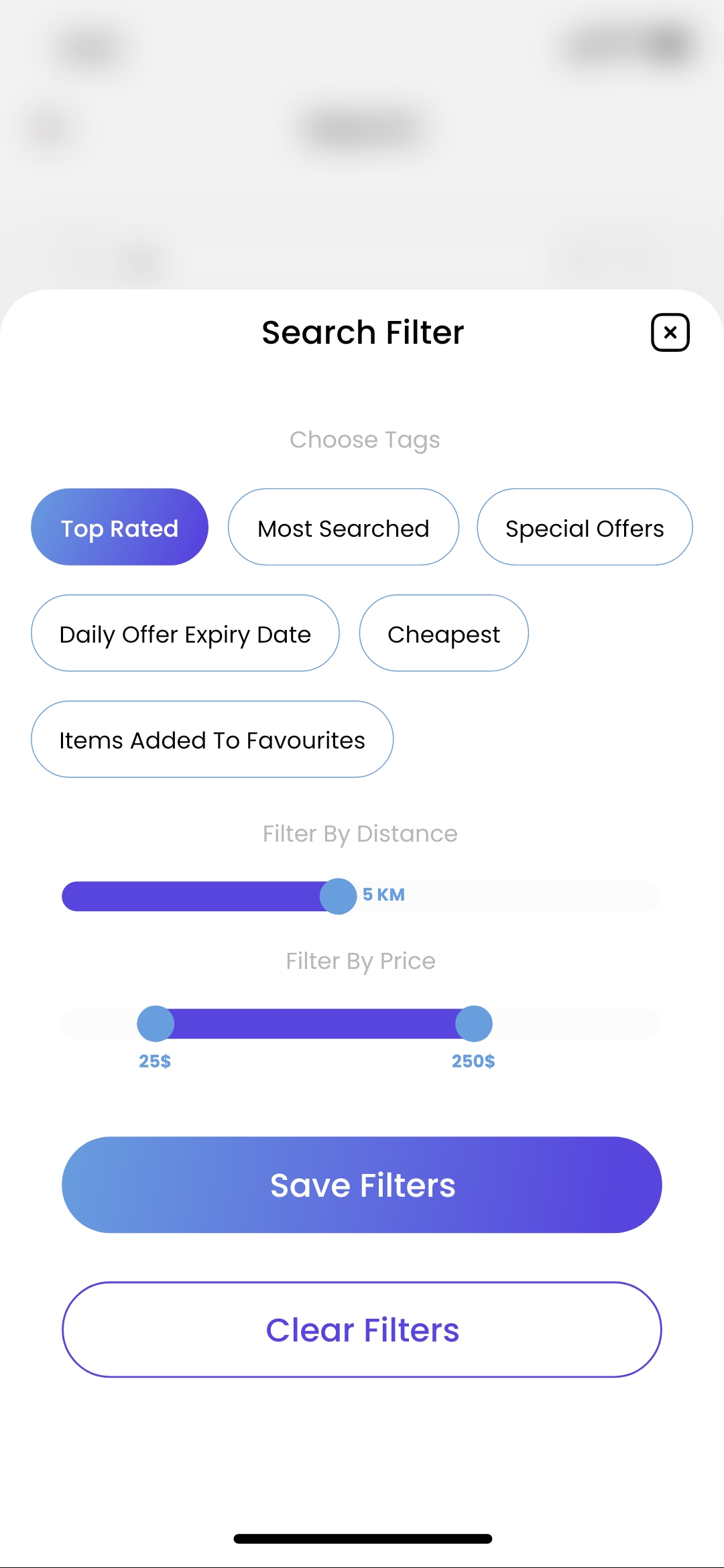Click the empty distance track past 5 KM
The width and height of the screenshot is (724, 1568).
(536, 896)
